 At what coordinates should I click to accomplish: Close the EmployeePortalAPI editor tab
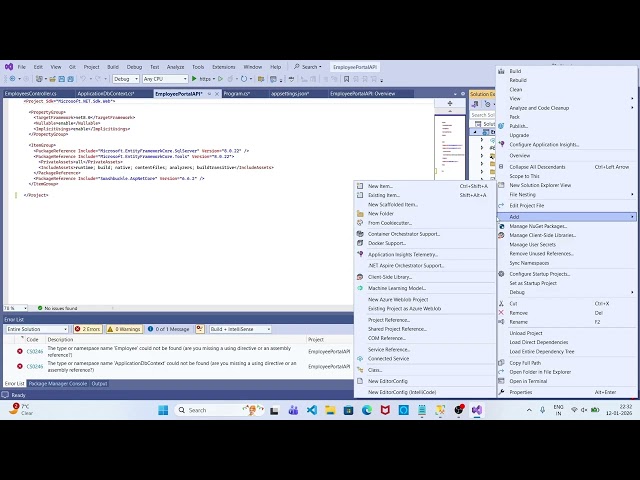point(217,94)
